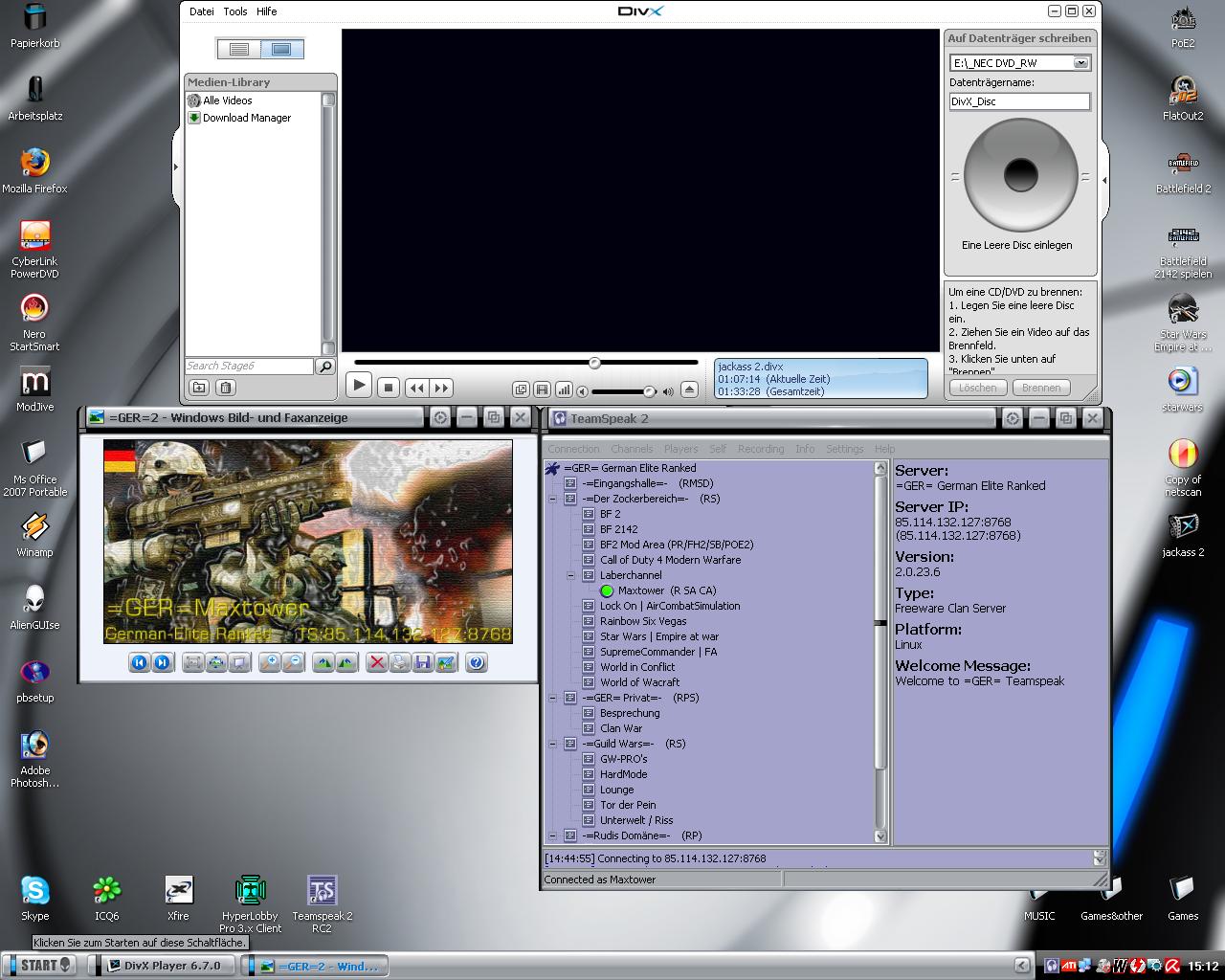The image size is (1225, 980).
Task: Eject disc with DivX eject button
Action: coord(689,390)
